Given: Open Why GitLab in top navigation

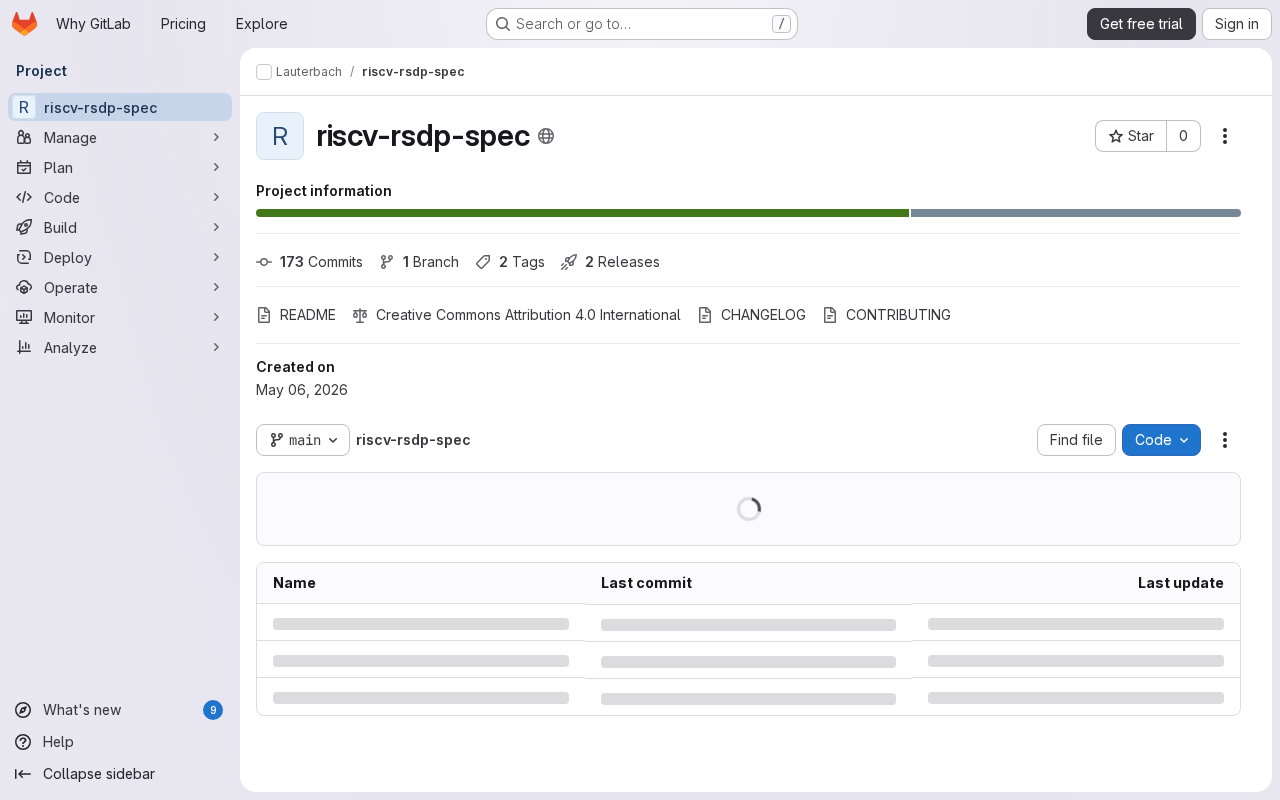Looking at the screenshot, I should [93, 24].
